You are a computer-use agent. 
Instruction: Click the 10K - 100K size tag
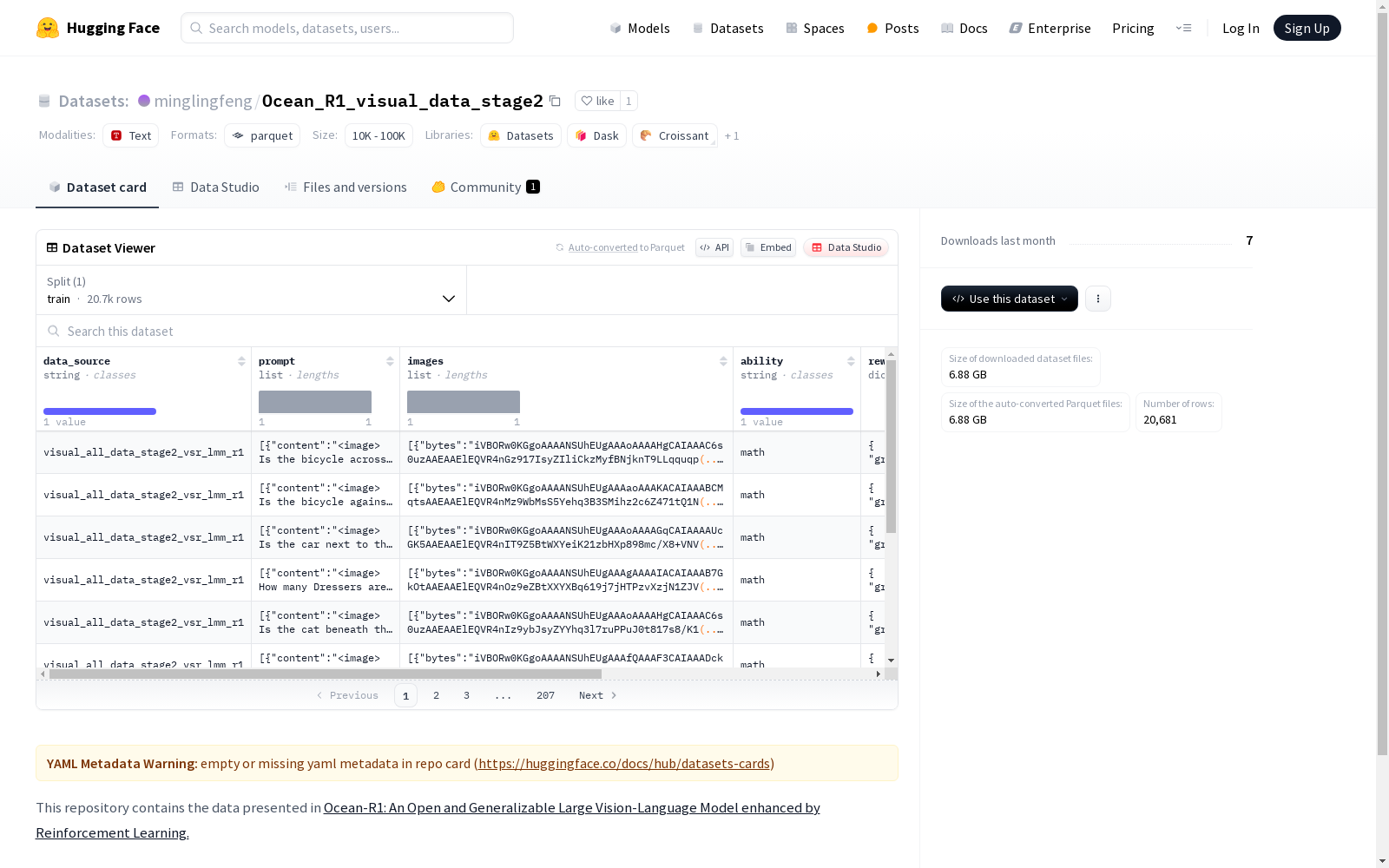[379, 135]
